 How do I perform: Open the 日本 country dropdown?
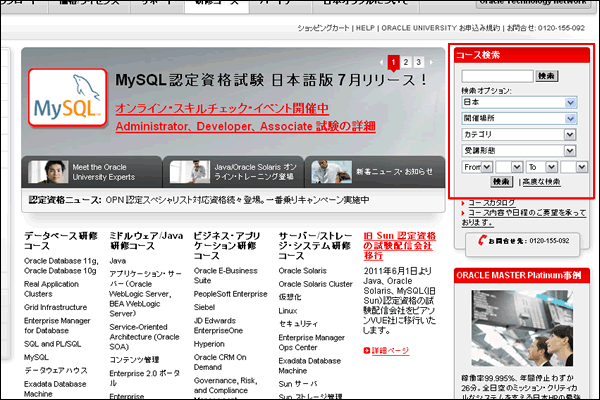pos(519,102)
